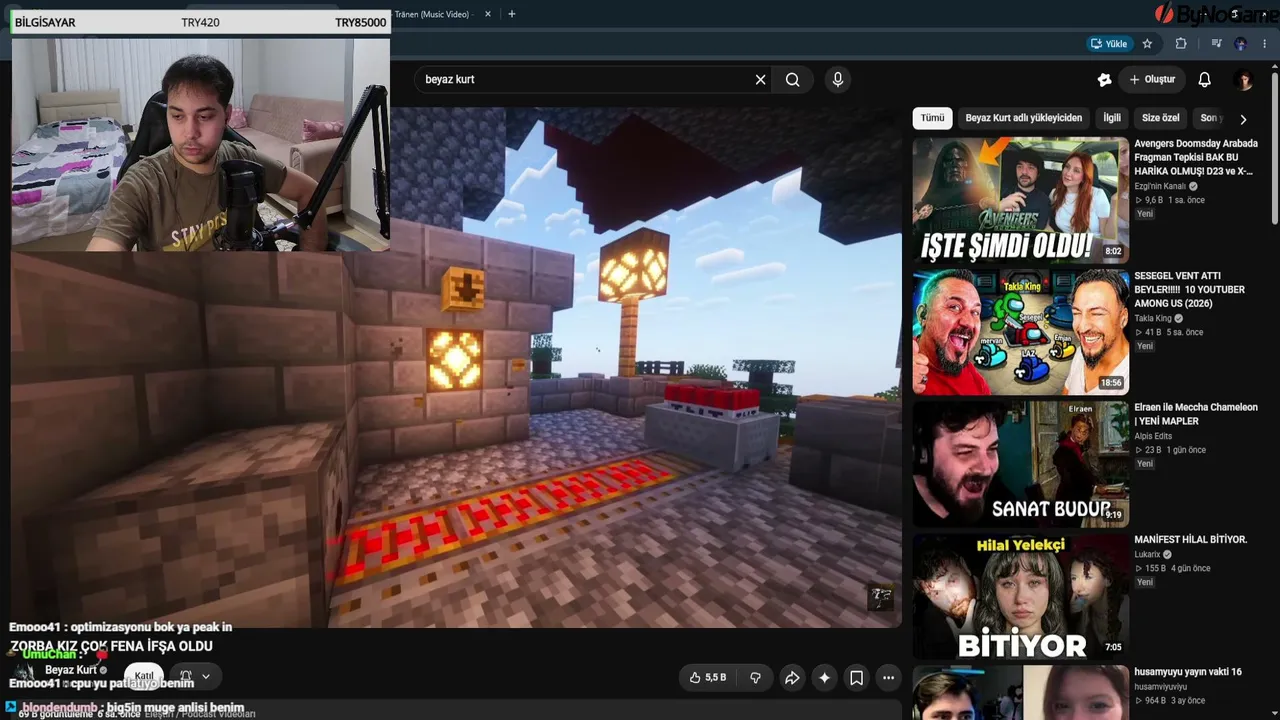Image resolution: width=1280 pixels, height=720 pixels.
Task: Dislike the video with thumbs down
Action: (755, 678)
